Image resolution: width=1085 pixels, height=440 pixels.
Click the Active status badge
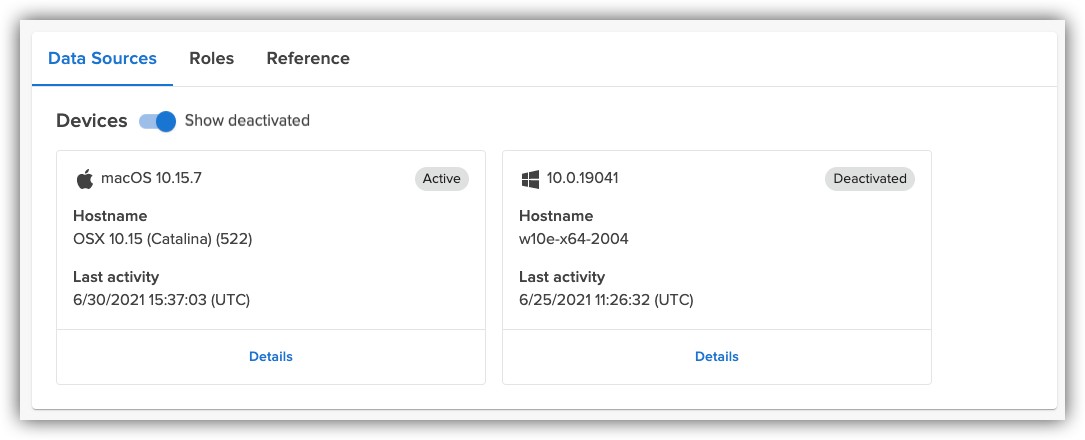[441, 179]
